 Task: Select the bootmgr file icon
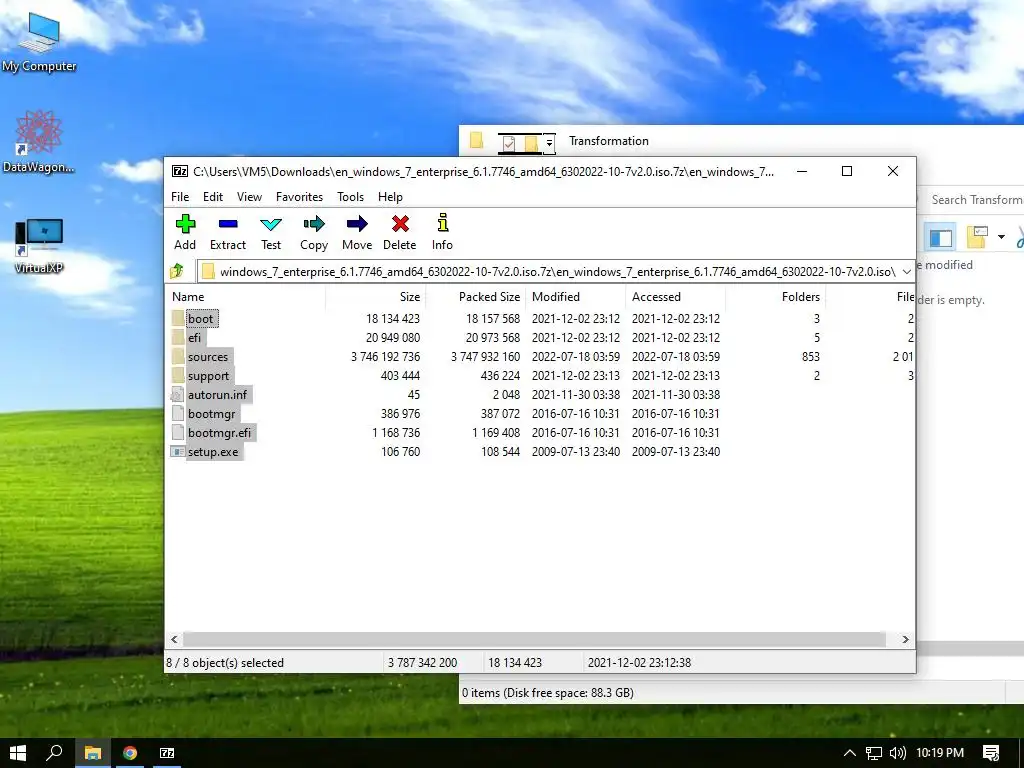177,413
